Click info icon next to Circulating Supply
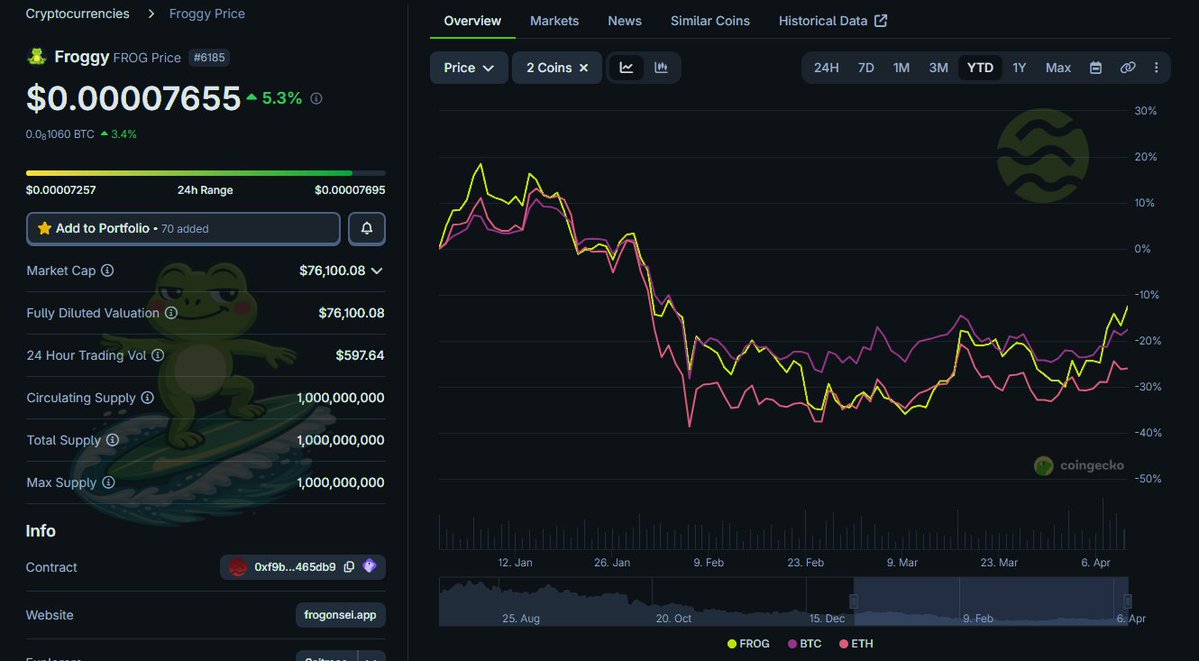The width and height of the screenshot is (1199, 661). coord(148,398)
